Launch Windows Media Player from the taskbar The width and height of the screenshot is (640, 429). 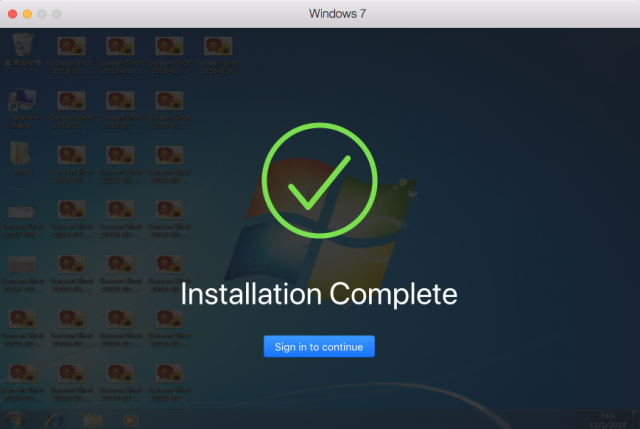tap(130, 420)
